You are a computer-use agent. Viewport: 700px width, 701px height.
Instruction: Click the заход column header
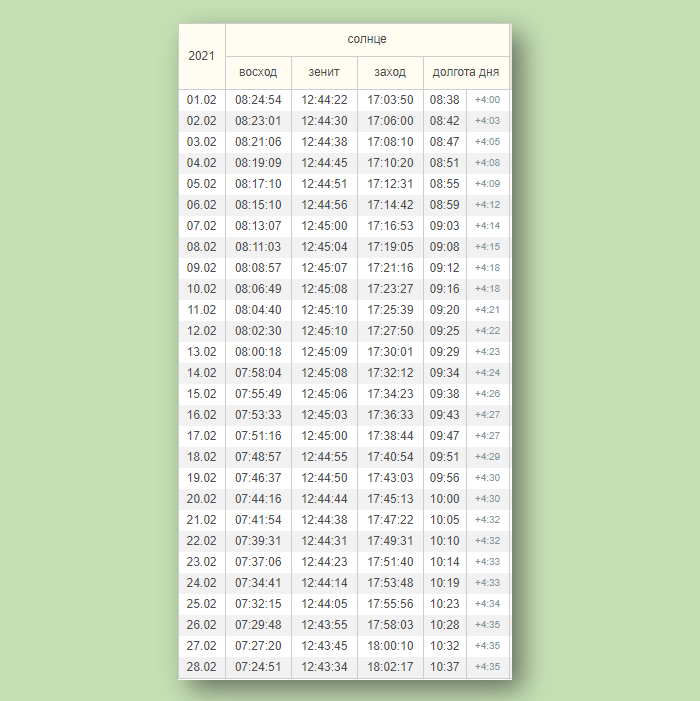(x=390, y=73)
